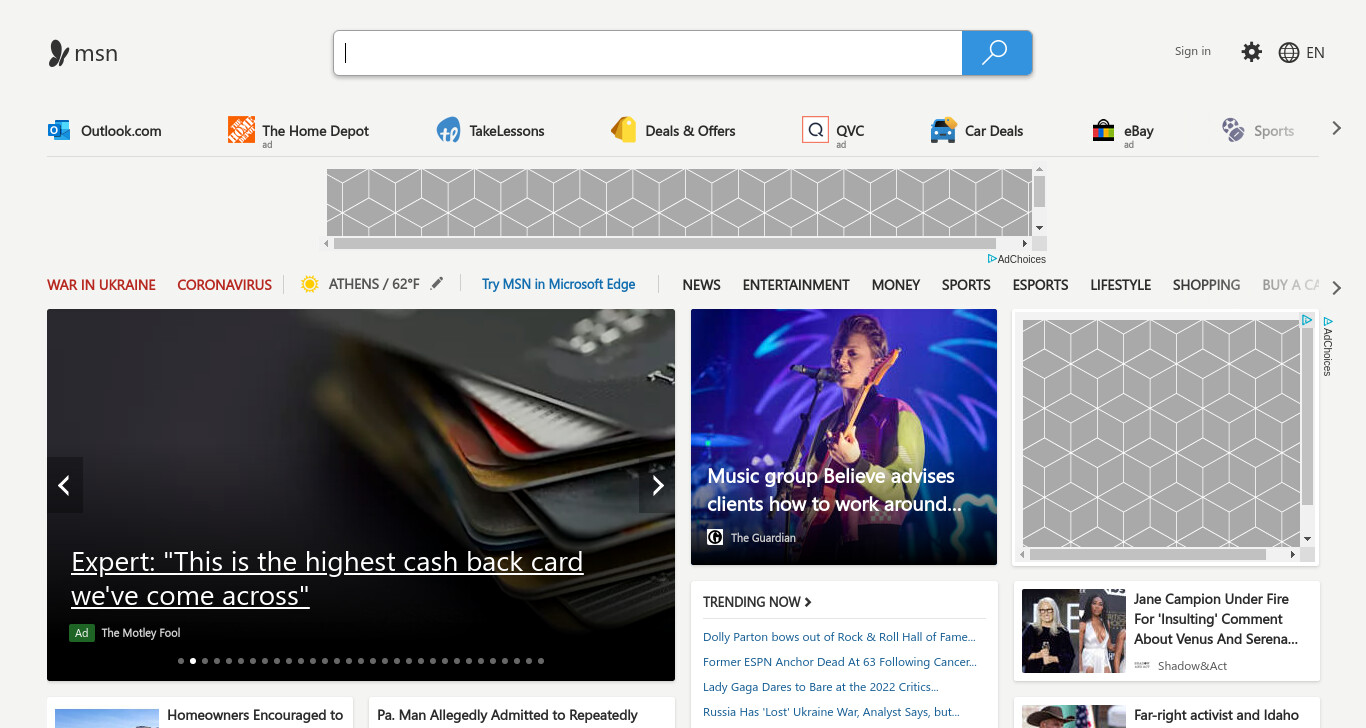1366x728 pixels.
Task: Open the NEWS tab
Action: pos(701,285)
